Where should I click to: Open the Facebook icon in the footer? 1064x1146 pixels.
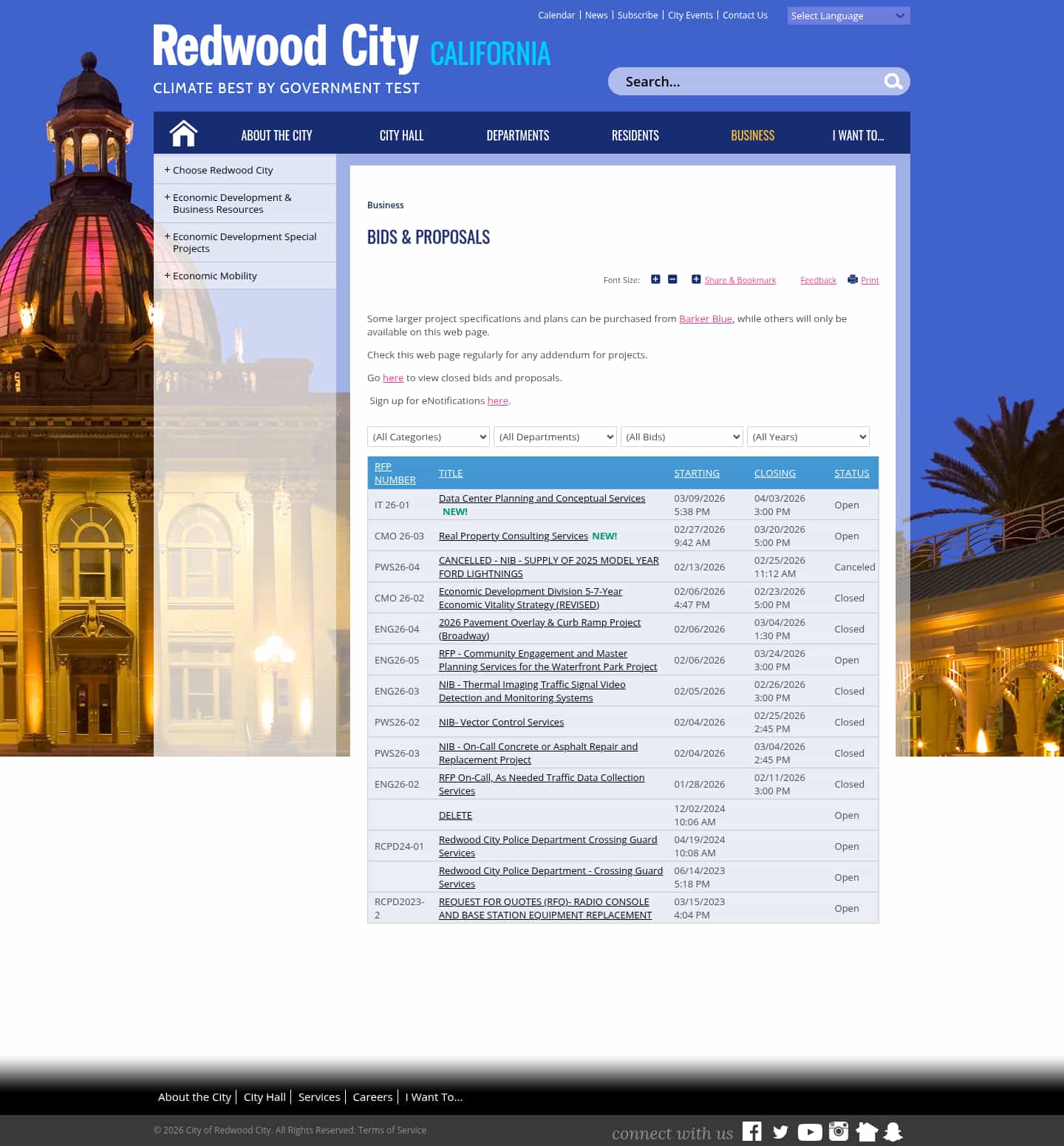(752, 1131)
